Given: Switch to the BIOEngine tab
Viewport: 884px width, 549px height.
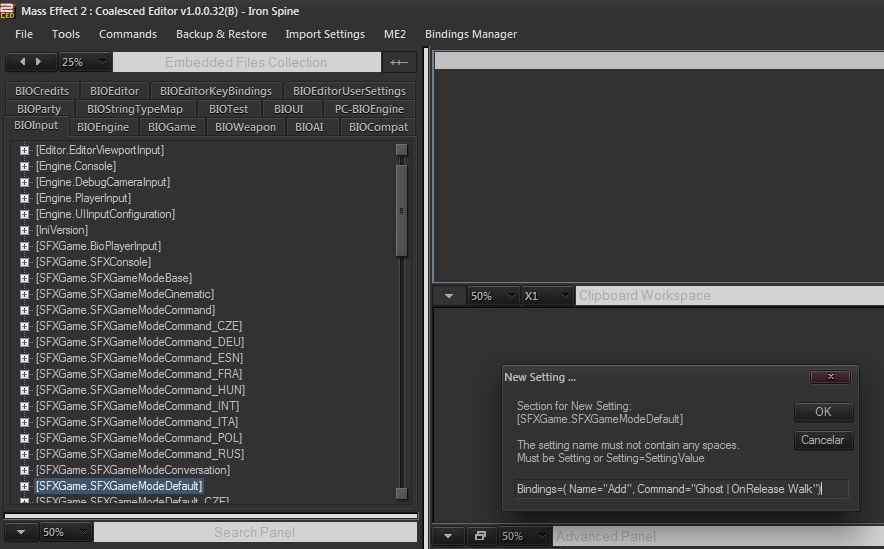Looking at the screenshot, I should pos(103,127).
